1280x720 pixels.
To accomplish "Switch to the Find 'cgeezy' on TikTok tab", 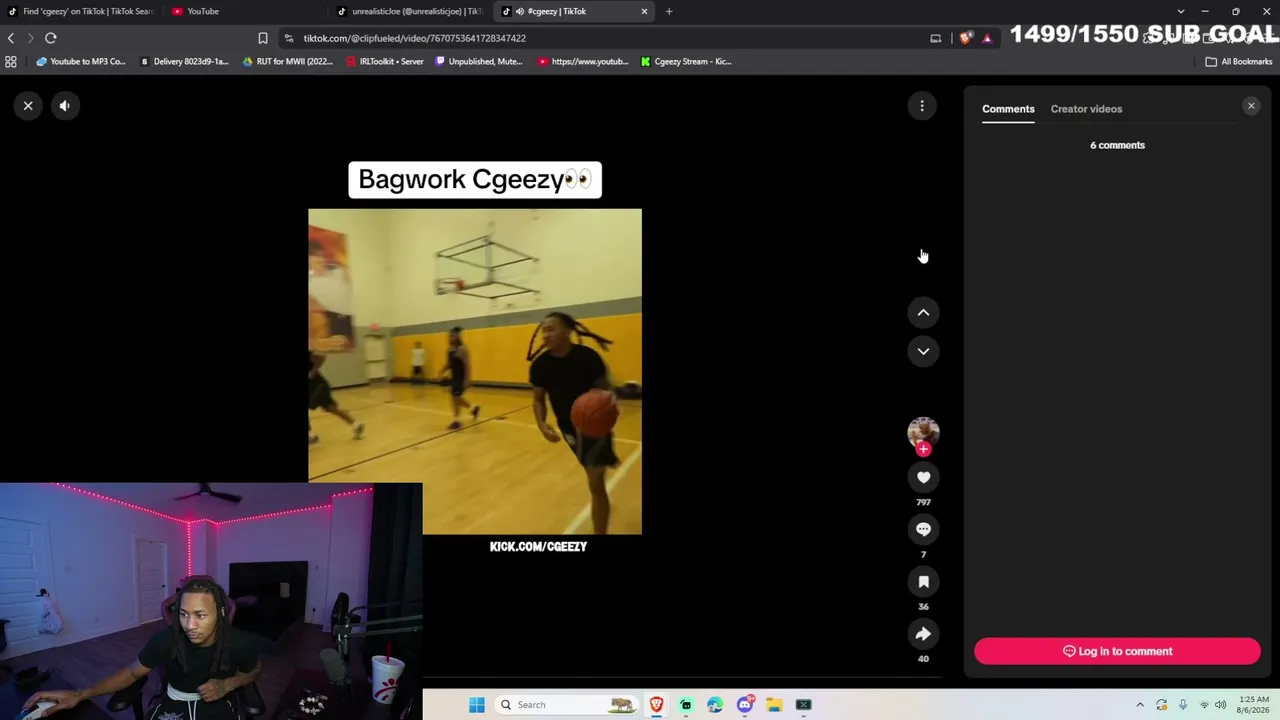I will 82,11.
